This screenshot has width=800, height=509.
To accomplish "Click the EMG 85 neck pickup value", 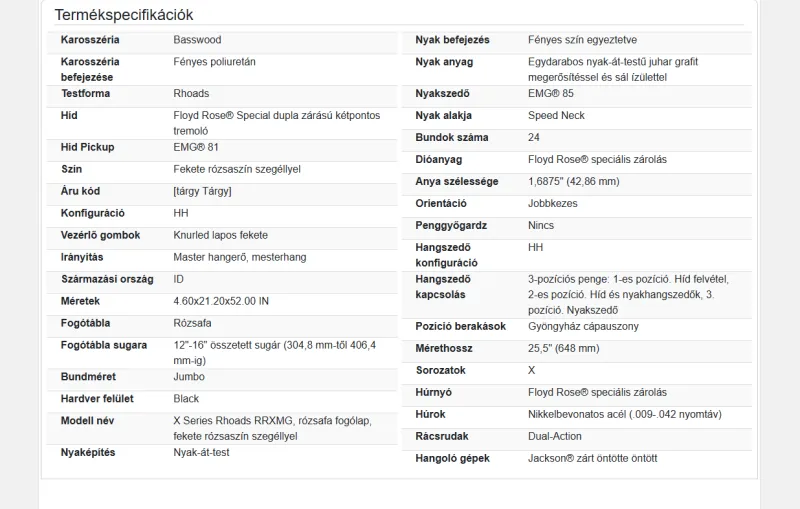I will coord(550,94).
